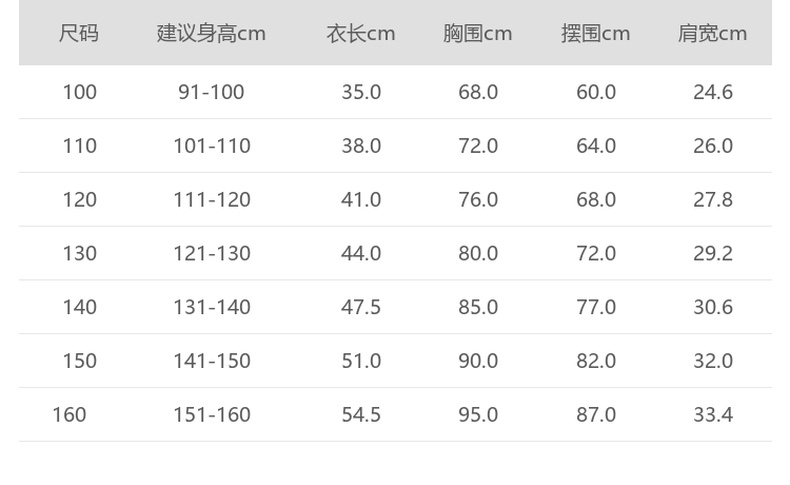Select the size 120 row label
Viewport: 790px width, 485px height.
[x=80, y=200]
